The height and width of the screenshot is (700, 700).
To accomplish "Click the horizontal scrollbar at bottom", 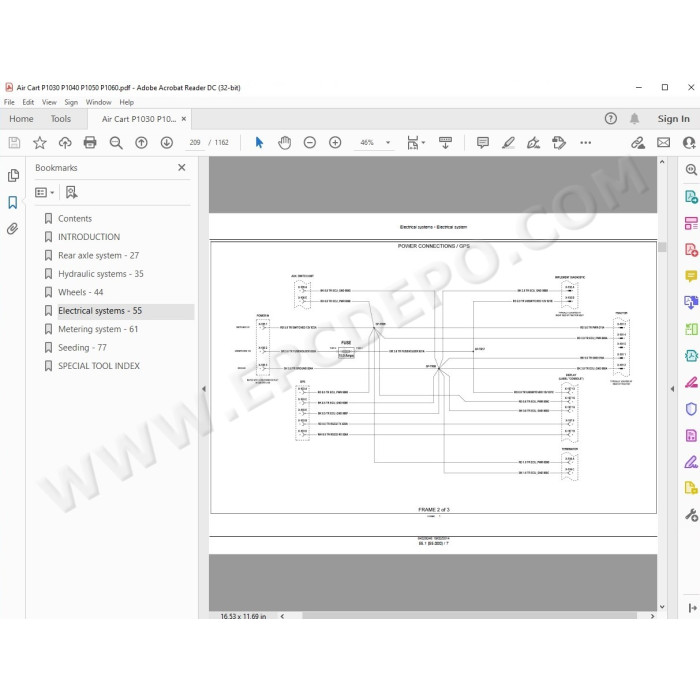I will pos(469,616).
